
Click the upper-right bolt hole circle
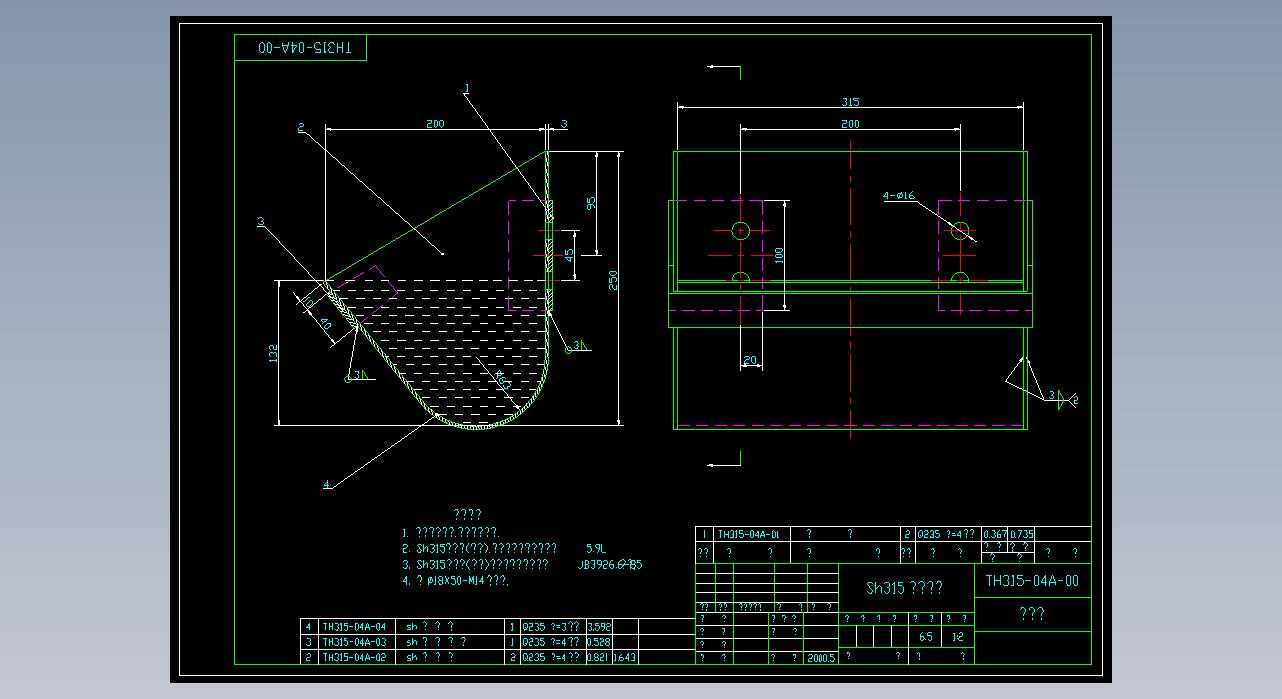click(x=960, y=231)
